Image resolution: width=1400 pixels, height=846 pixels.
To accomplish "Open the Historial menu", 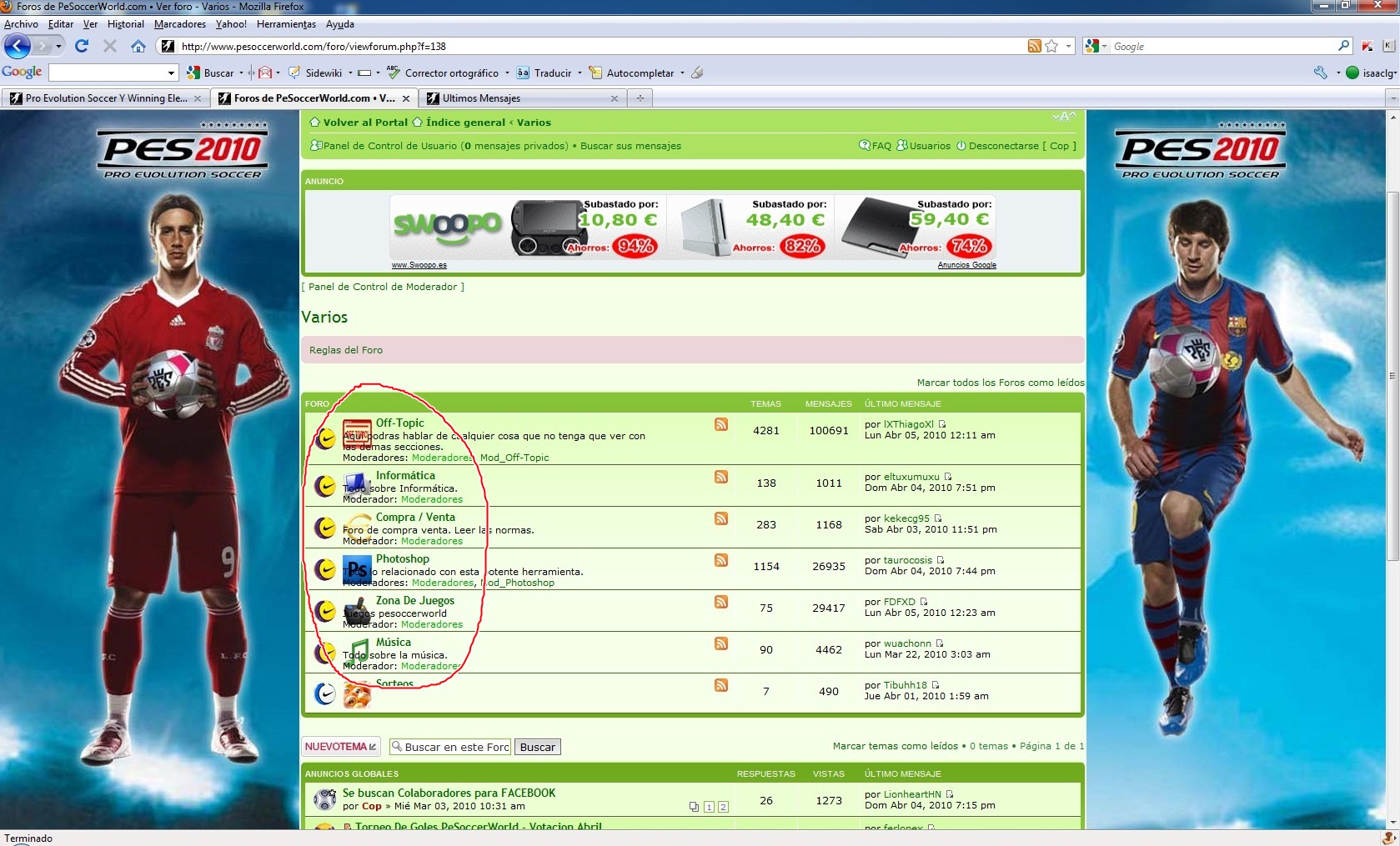I will (125, 24).
